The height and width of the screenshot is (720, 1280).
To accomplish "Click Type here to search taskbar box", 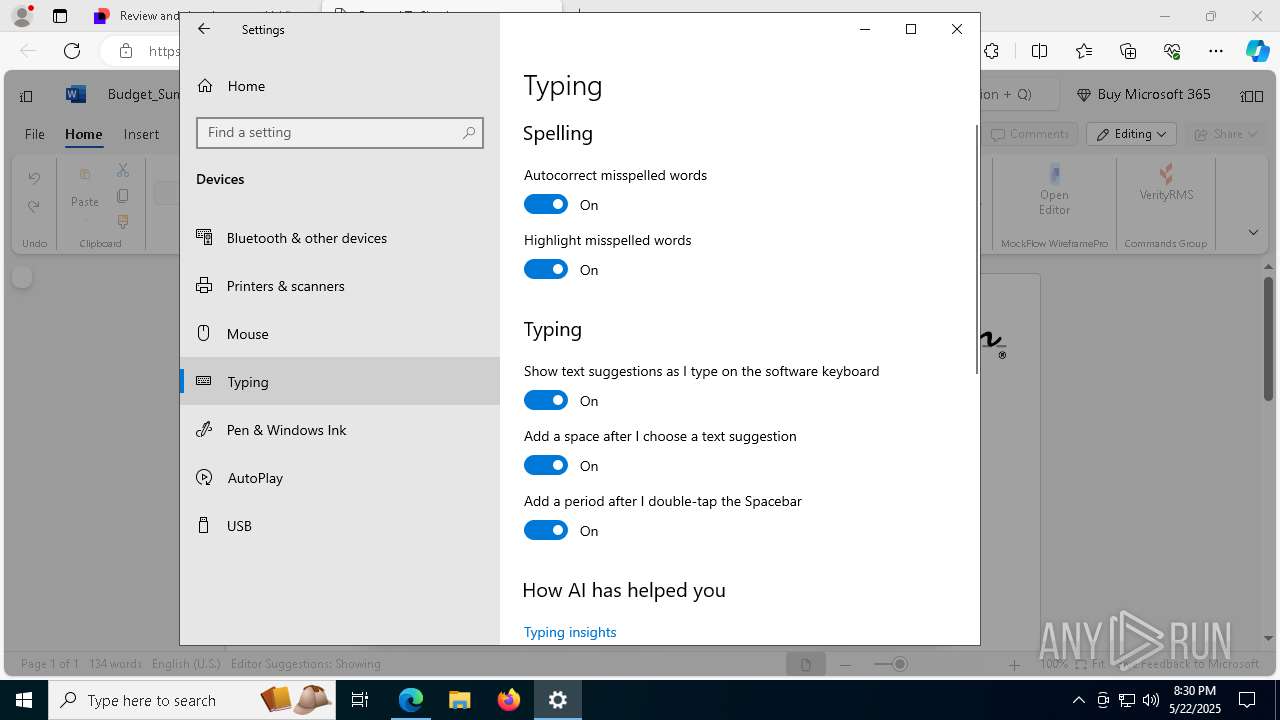I will [190, 700].
